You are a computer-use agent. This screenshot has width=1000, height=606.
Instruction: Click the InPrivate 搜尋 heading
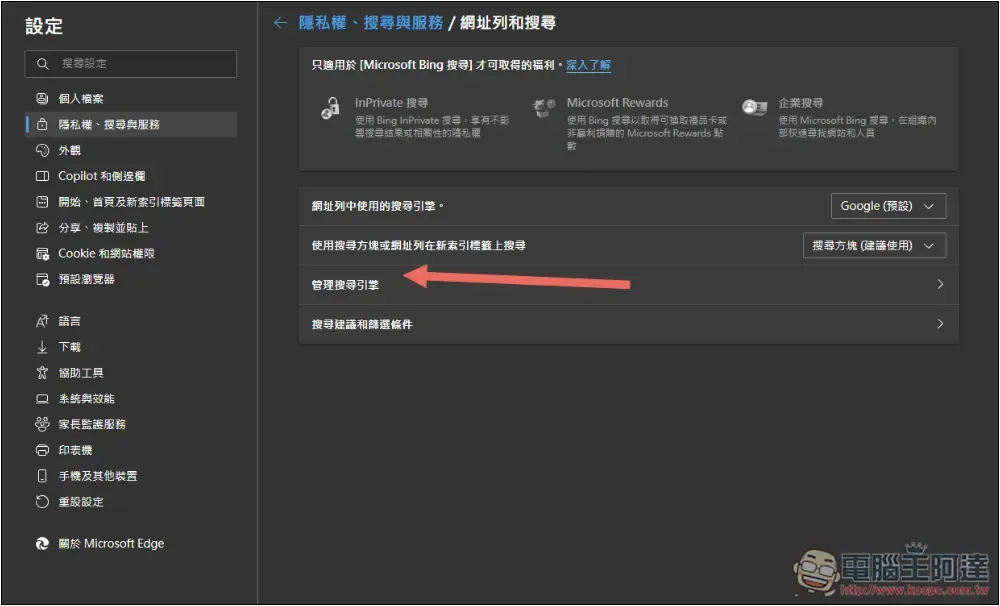392,103
